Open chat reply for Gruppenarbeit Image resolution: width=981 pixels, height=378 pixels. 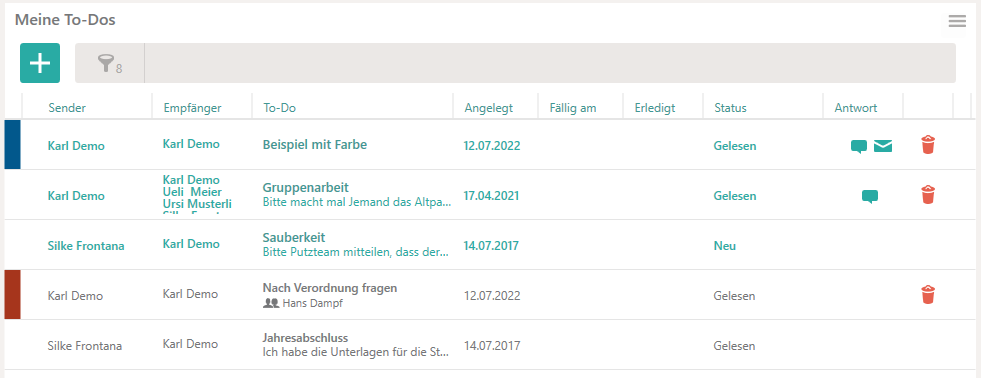click(x=870, y=197)
